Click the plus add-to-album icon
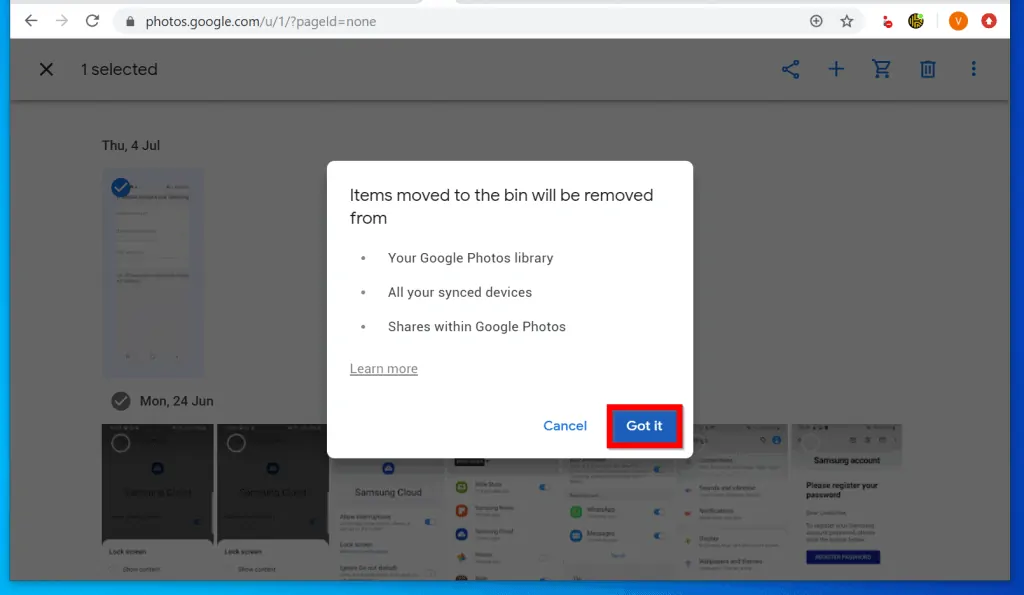 point(836,69)
